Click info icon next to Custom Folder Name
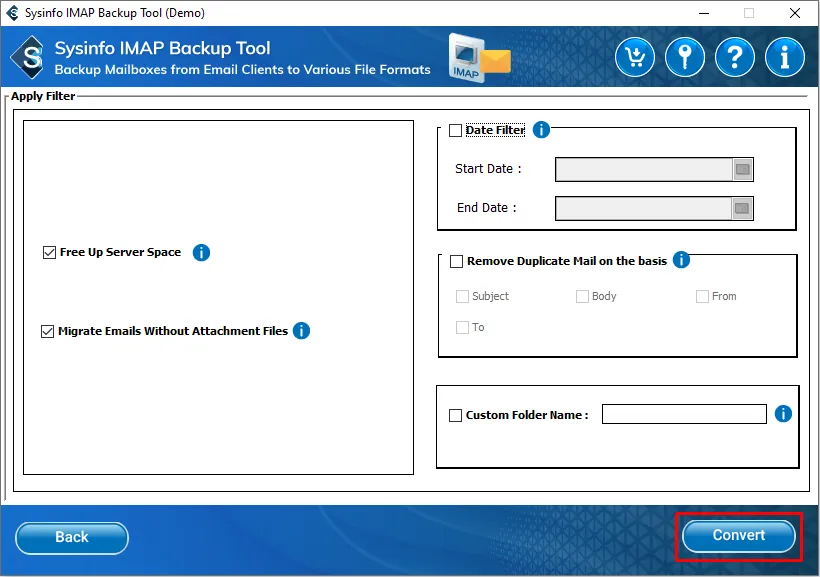820x577 pixels. 783,414
